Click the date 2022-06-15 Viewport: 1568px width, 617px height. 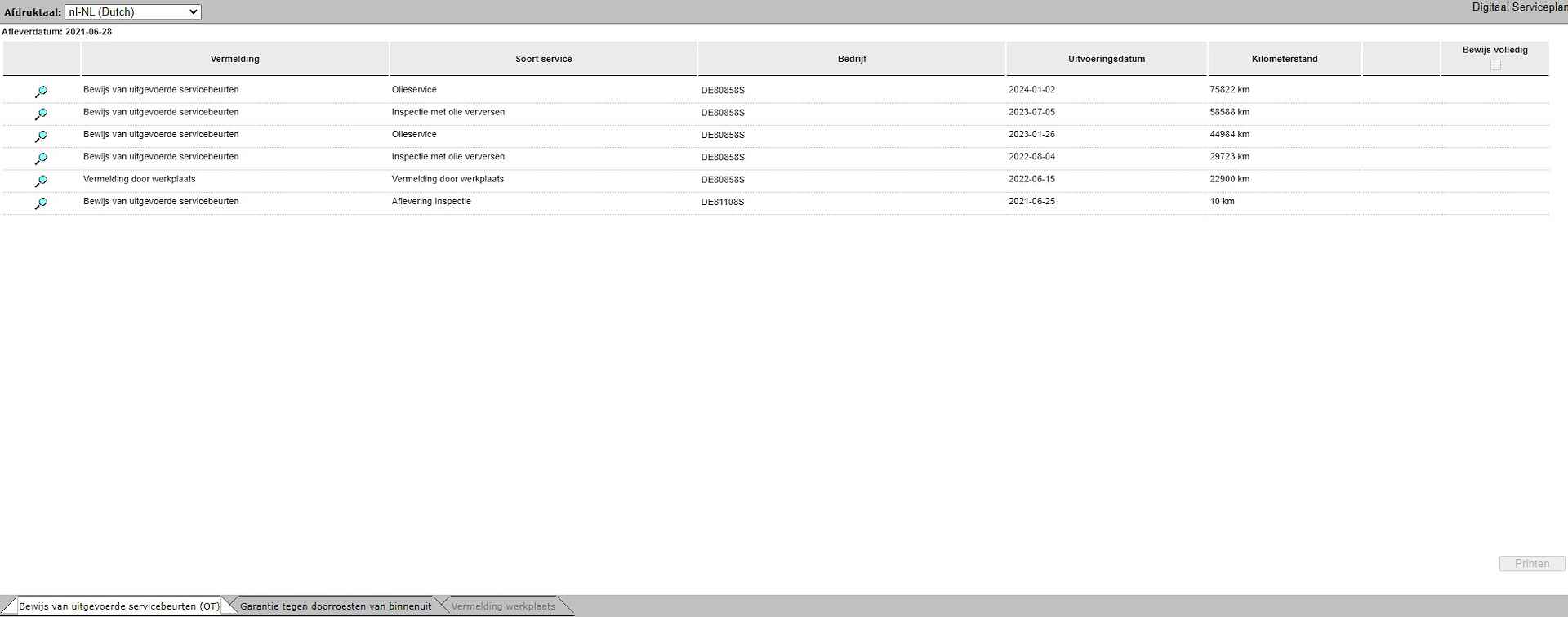pyautogui.click(x=1031, y=179)
